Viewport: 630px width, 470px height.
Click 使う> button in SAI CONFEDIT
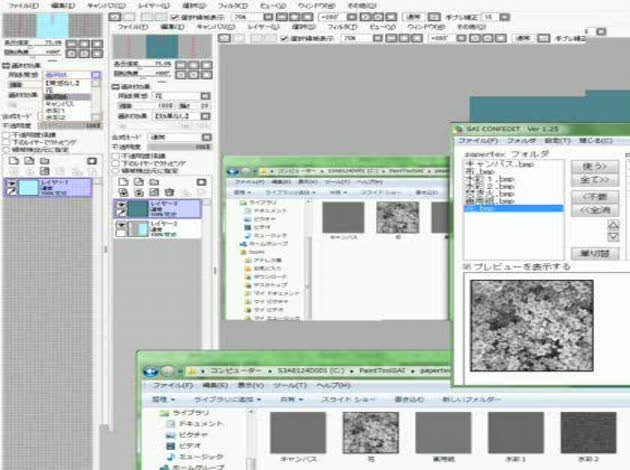click(x=595, y=166)
